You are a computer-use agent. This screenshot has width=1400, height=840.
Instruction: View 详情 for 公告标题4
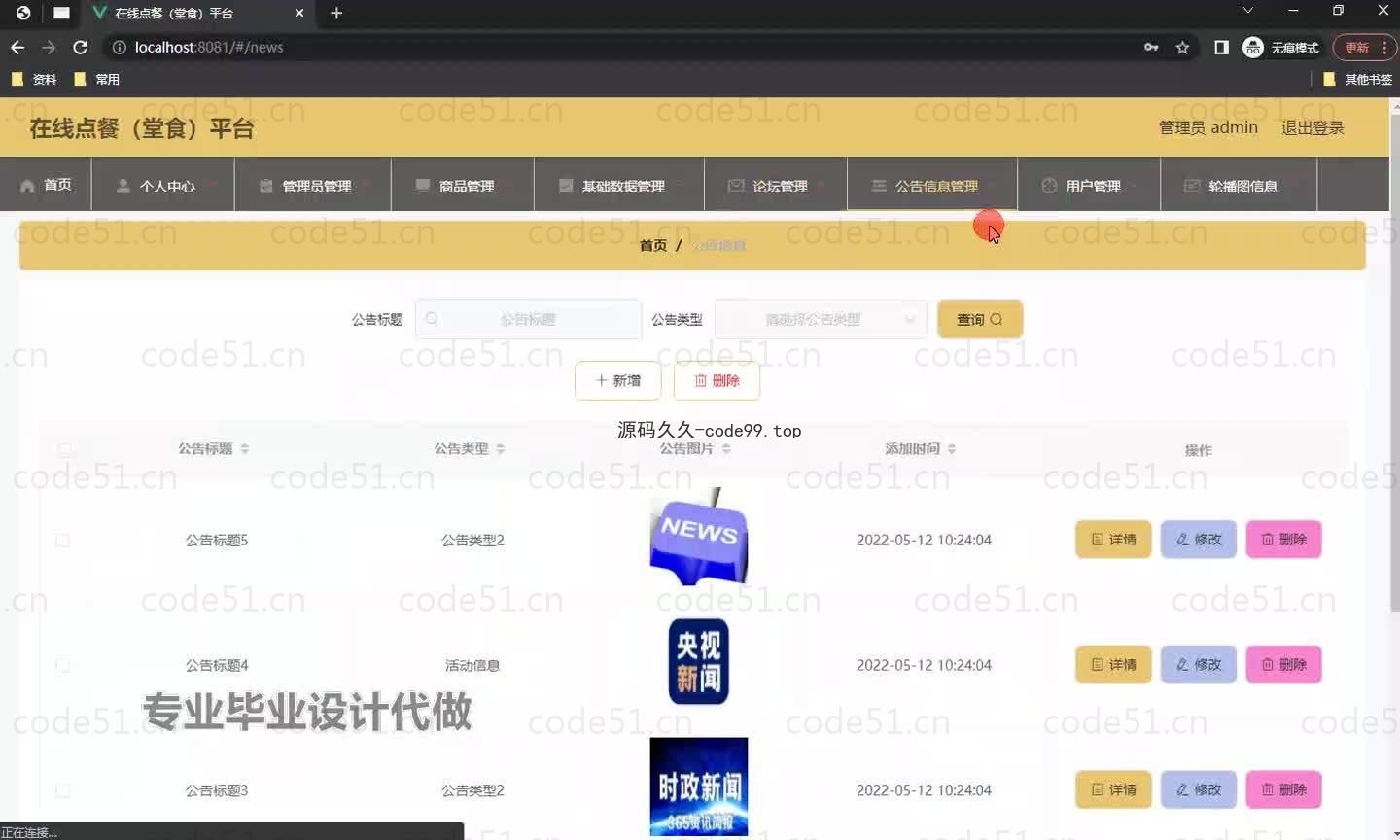coord(1113,664)
